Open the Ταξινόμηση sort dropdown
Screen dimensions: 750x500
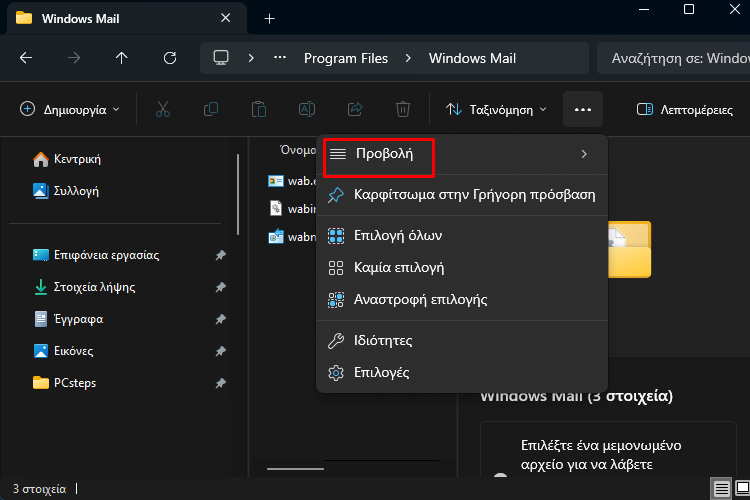point(496,110)
